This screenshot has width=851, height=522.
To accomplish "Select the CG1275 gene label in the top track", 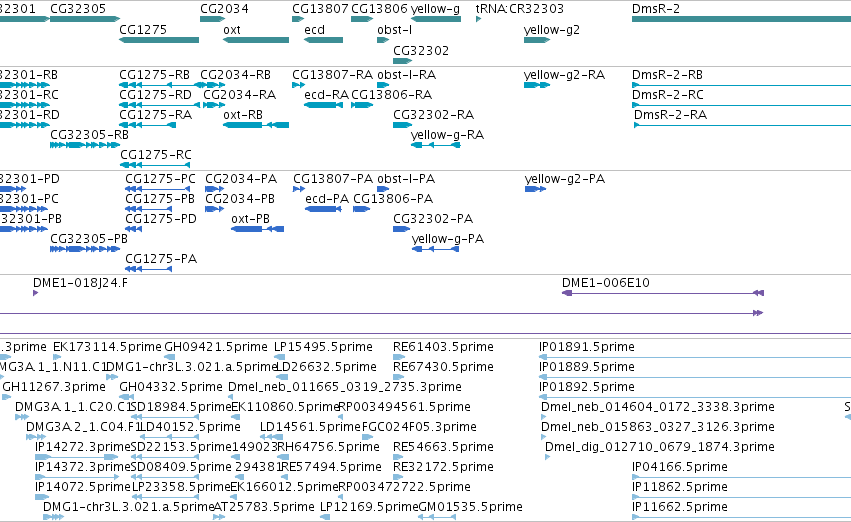I will tap(143, 30).
